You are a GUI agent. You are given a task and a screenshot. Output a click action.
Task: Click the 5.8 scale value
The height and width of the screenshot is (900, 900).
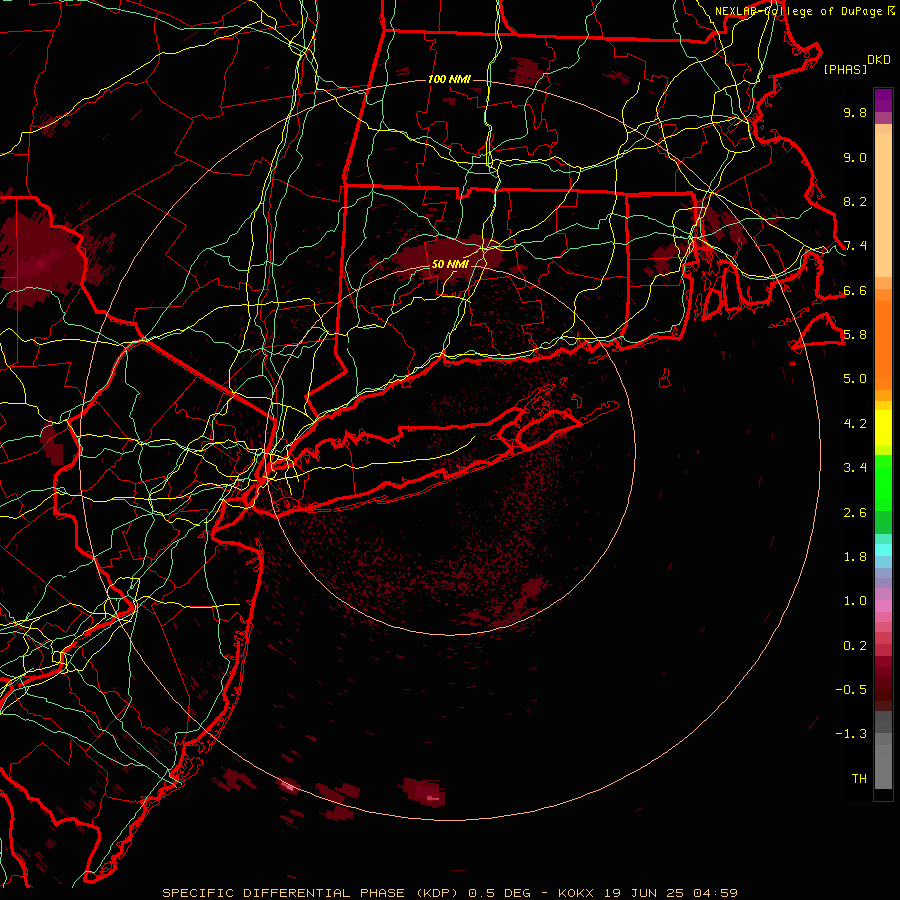[855, 335]
